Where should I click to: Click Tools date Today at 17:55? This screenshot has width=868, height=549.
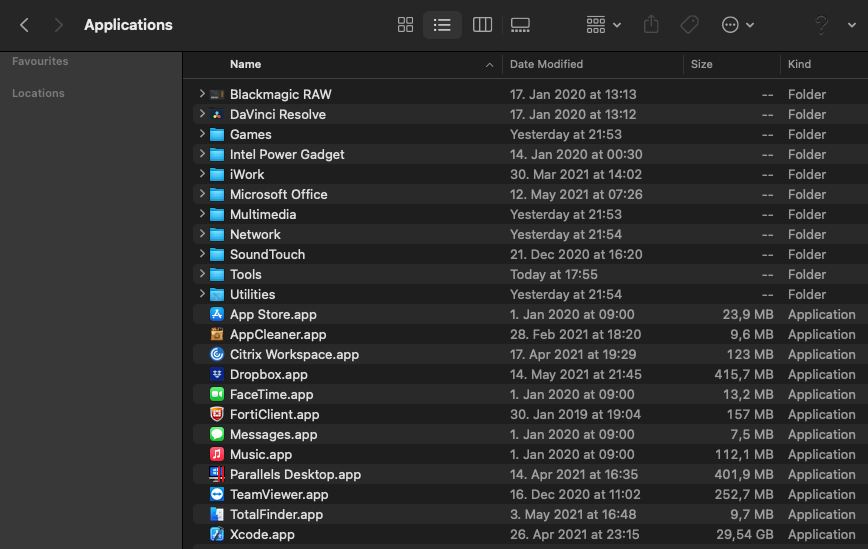[x=554, y=274]
